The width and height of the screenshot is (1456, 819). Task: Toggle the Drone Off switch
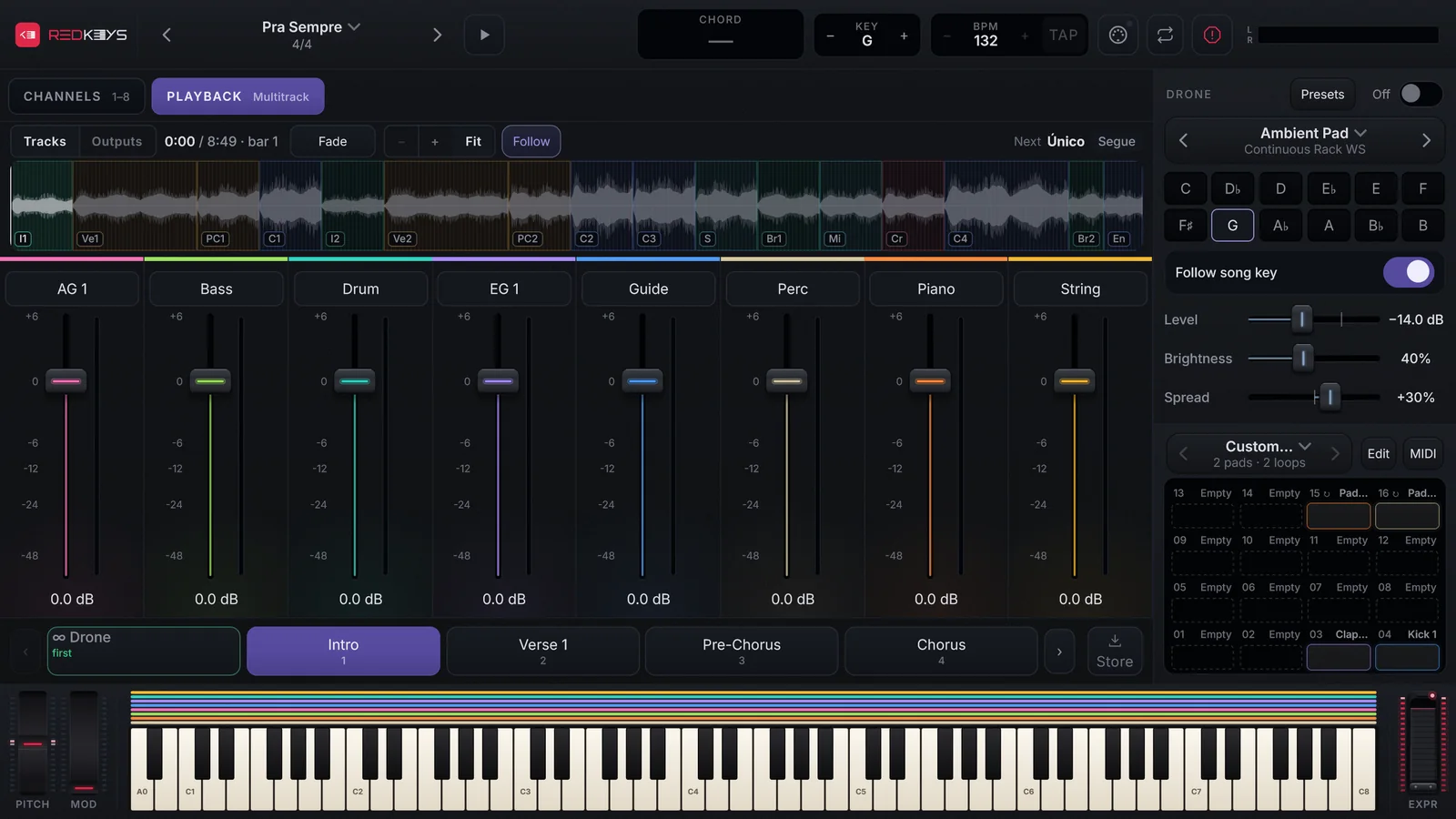click(x=1420, y=94)
